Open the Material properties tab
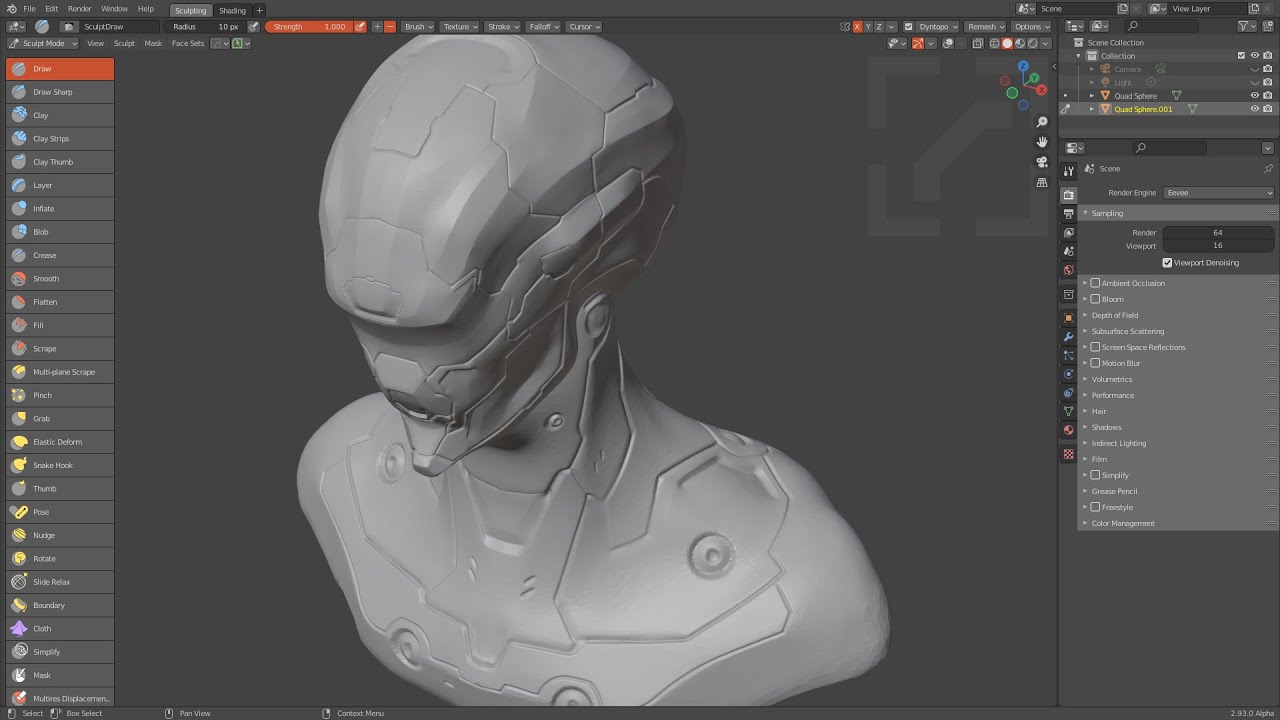 [1069, 430]
